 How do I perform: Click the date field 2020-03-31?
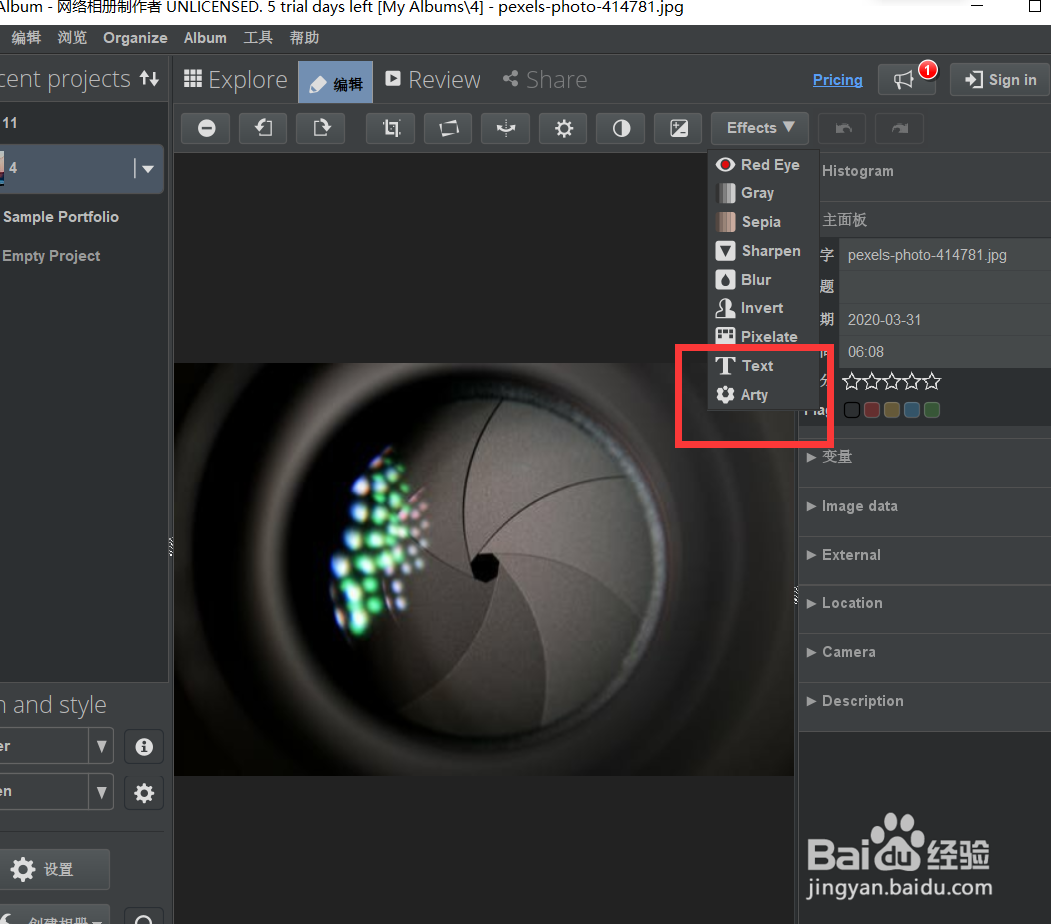pos(945,320)
